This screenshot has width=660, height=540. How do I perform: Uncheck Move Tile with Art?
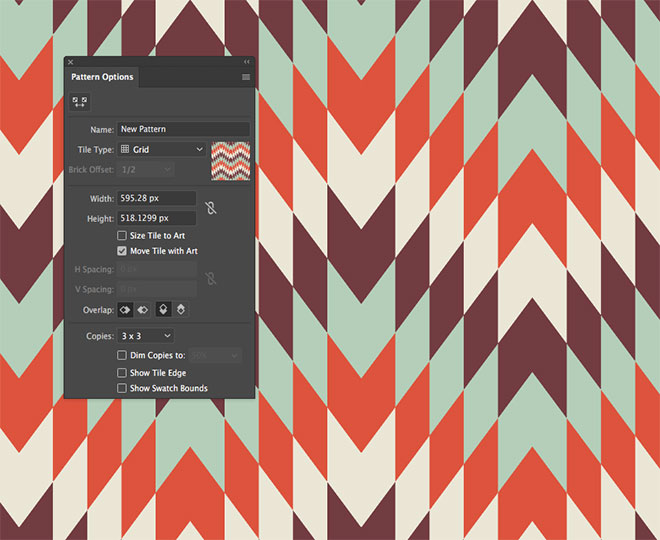pos(122,250)
